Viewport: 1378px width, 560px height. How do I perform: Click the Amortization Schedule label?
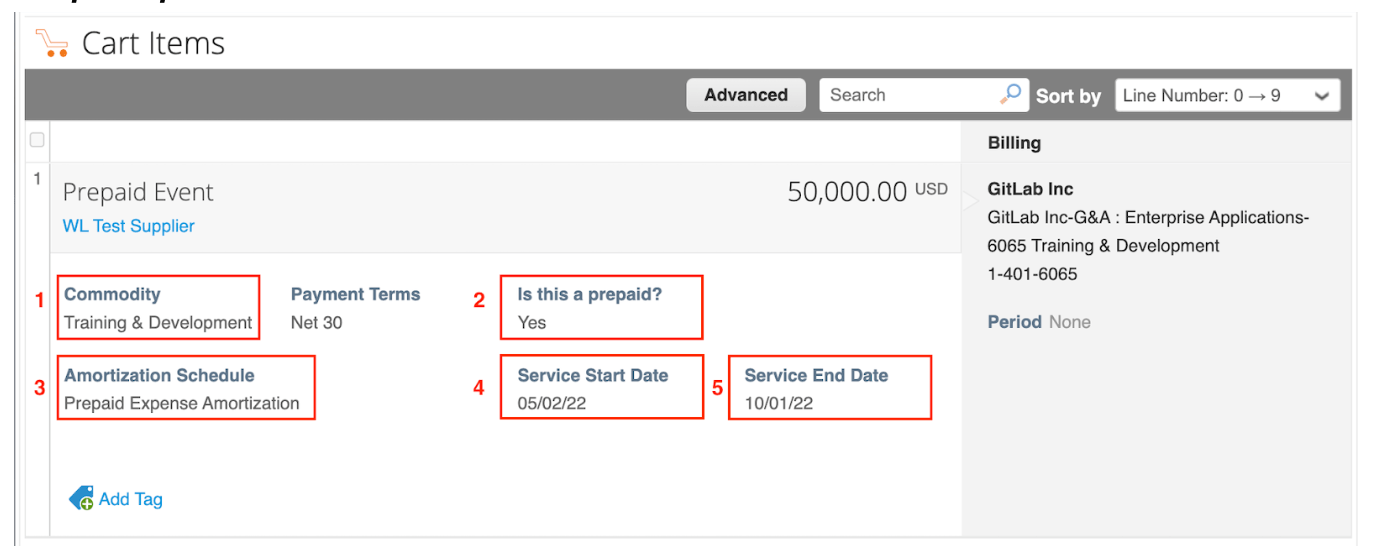pos(160,375)
